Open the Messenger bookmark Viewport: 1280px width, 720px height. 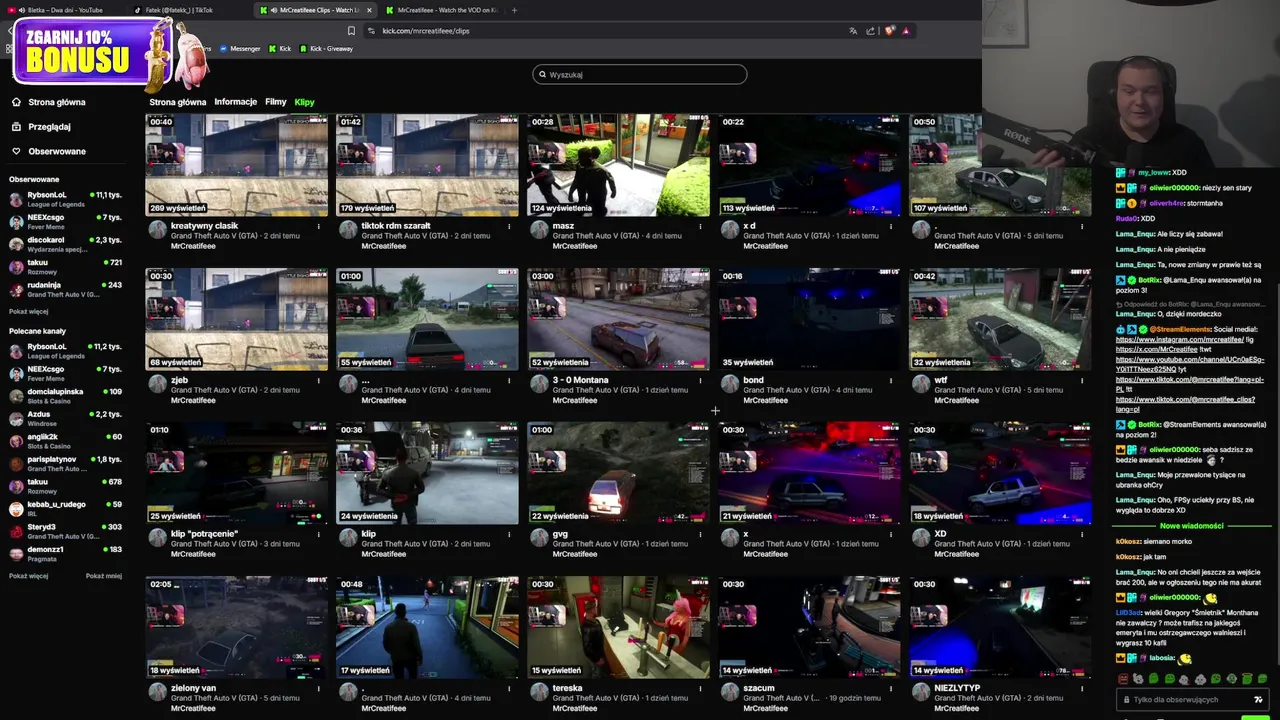click(239, 48)
